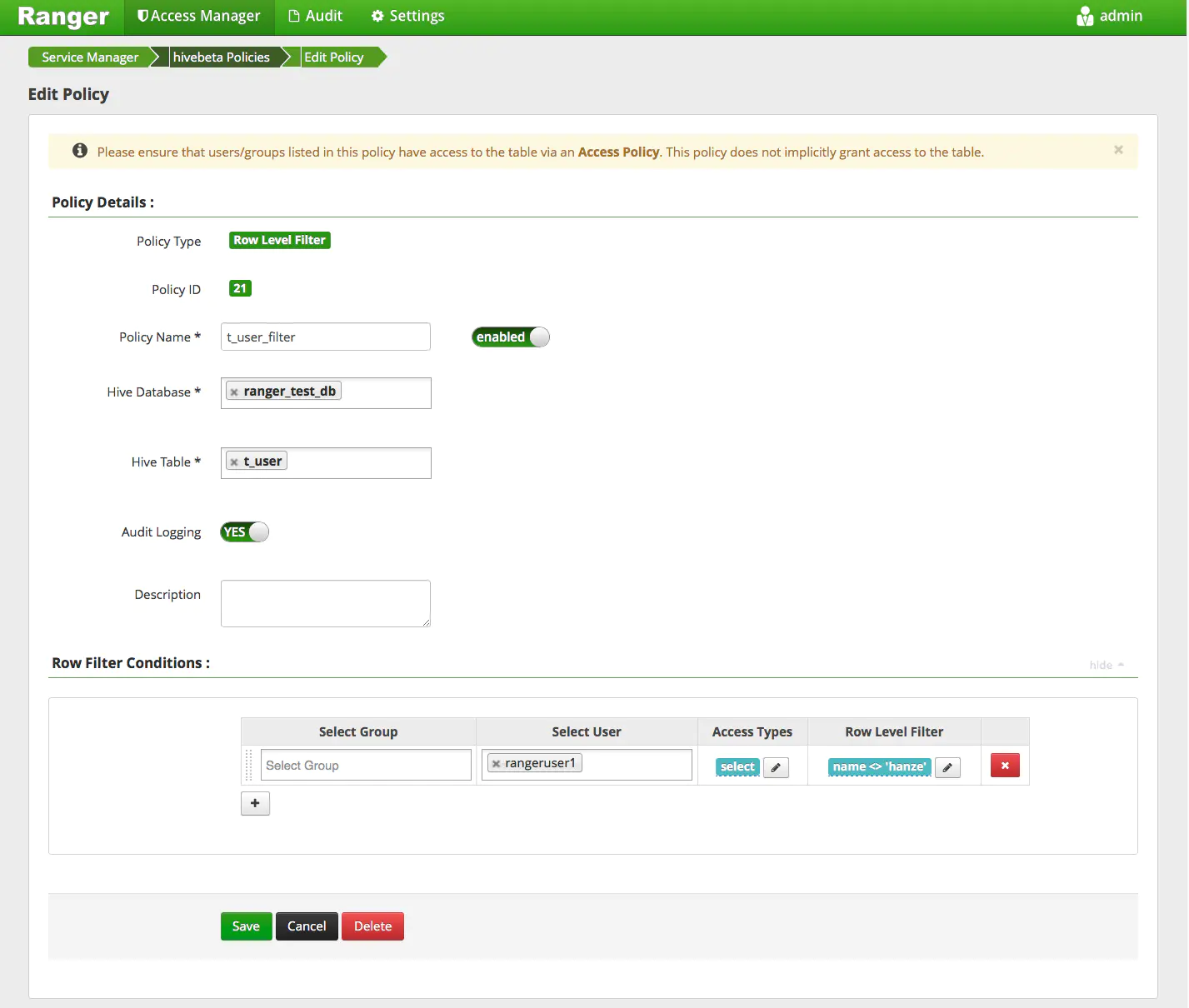Viewport: 1189px width, 1008px height.
Task: Click the Row Filter Conditions heading
Action: [131, 663]
